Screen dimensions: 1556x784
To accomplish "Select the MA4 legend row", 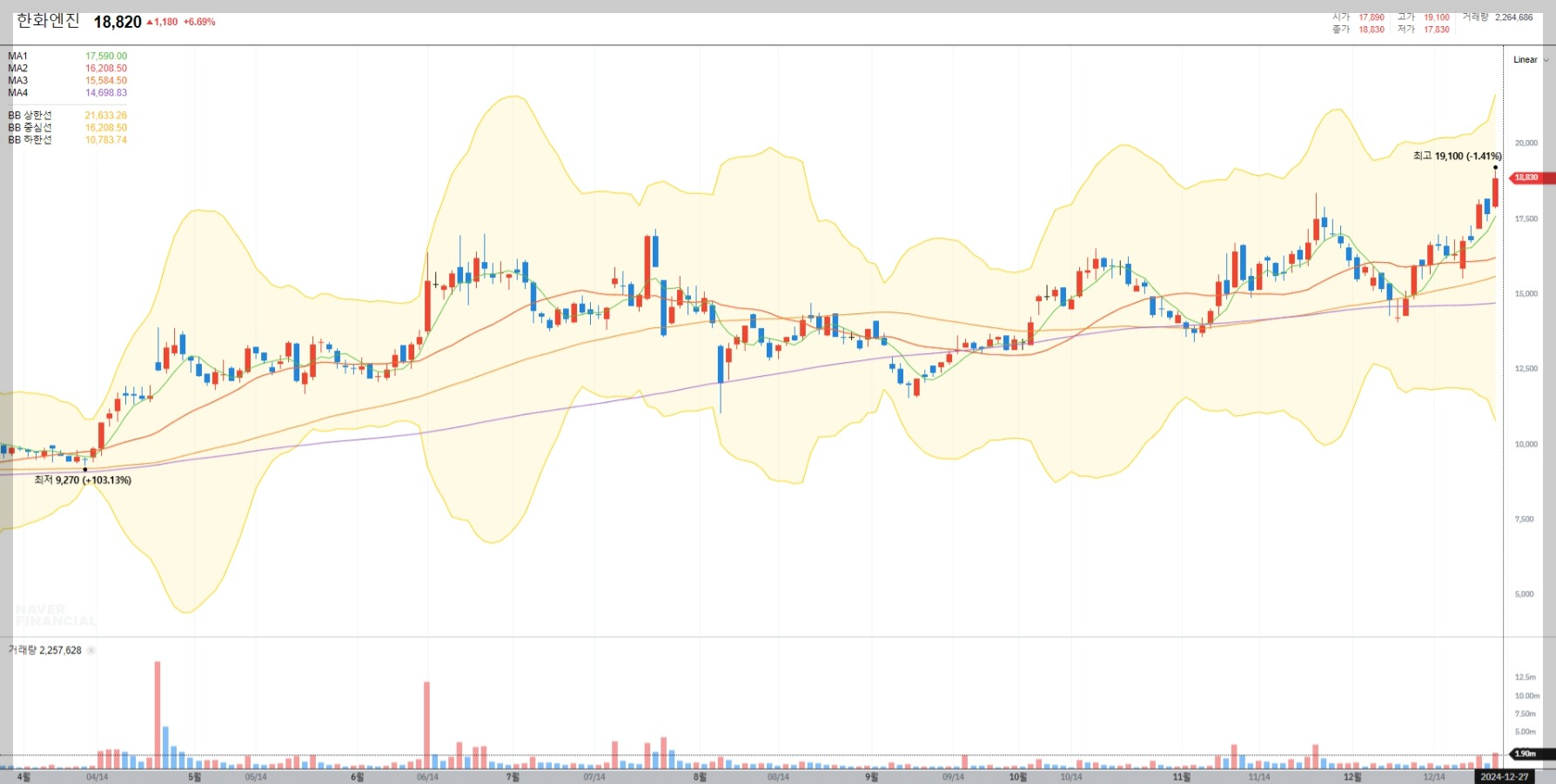I will [67, 92].
